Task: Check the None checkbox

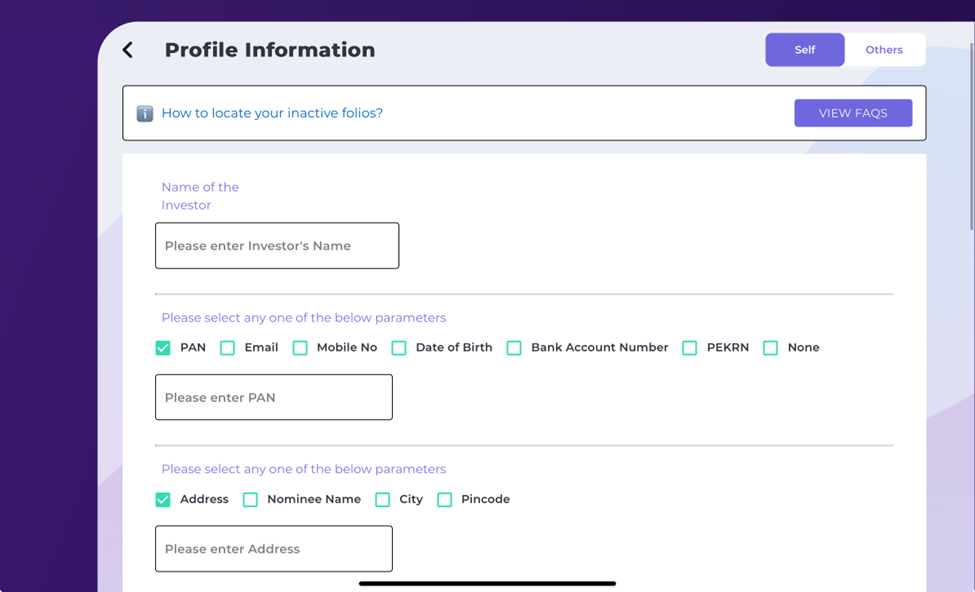Action: (x=770, y=348)
